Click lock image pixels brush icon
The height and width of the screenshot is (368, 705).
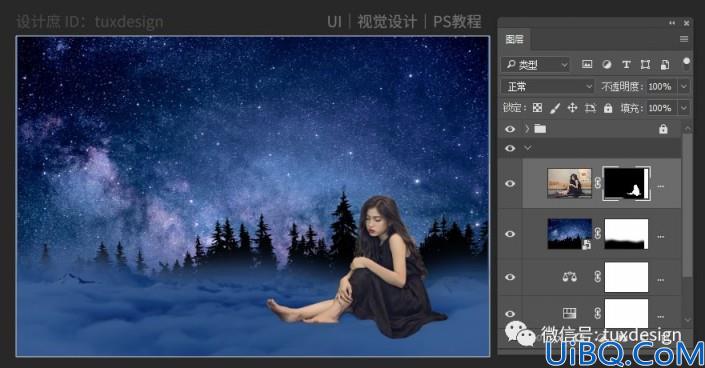click(x=555, y=108)
